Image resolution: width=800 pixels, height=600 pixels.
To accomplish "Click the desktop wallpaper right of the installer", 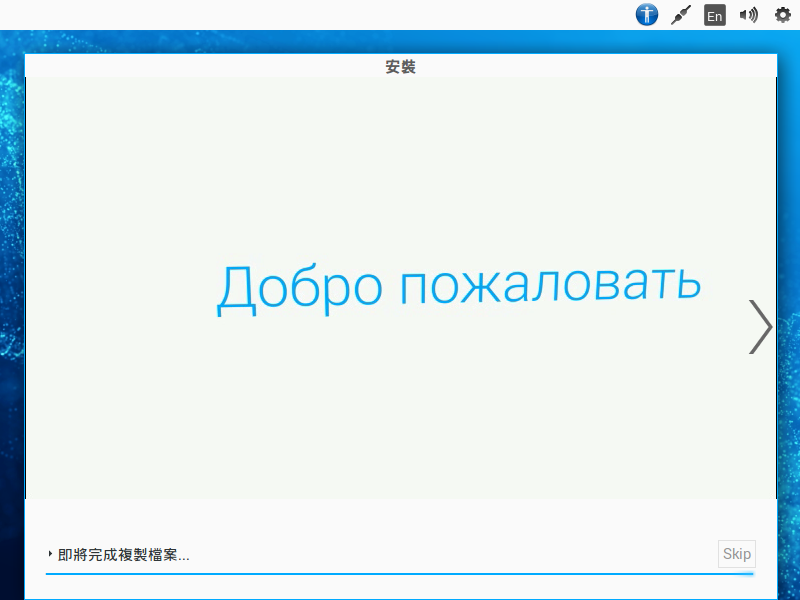I will pyautogui.click(x=788, y=300).
